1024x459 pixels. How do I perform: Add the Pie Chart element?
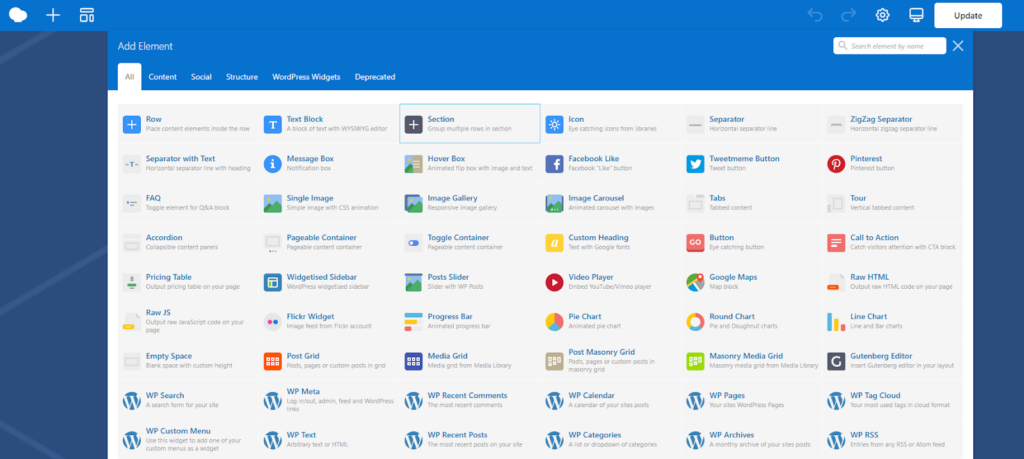611,321
